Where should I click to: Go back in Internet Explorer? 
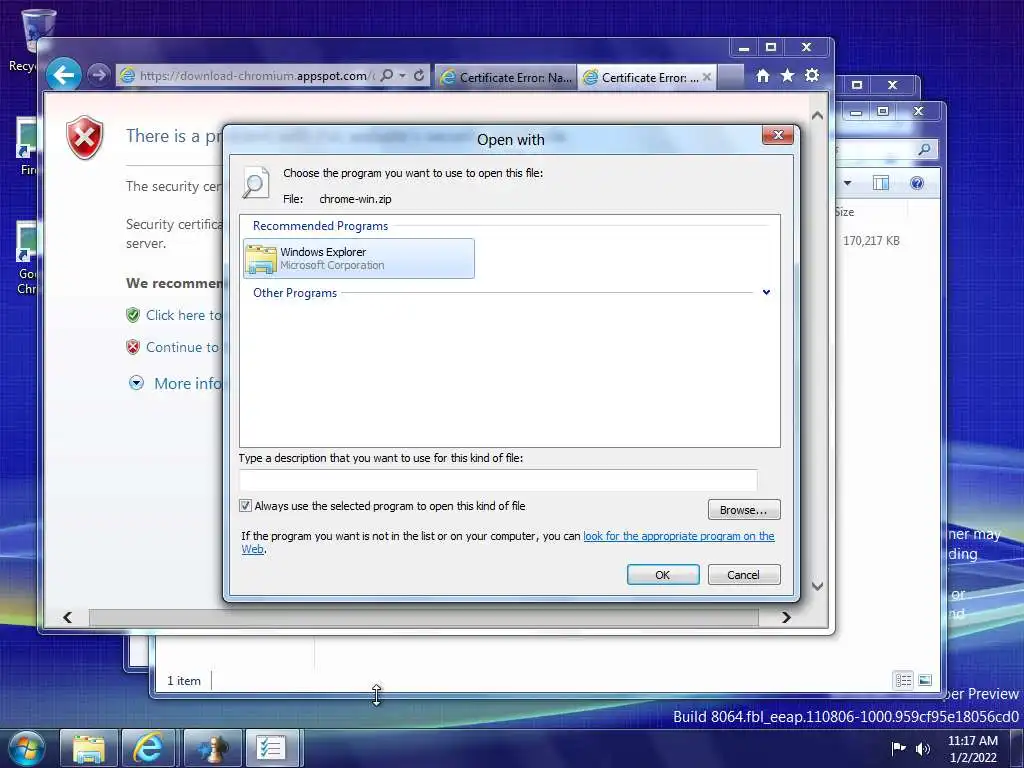[x=64, y=75]
